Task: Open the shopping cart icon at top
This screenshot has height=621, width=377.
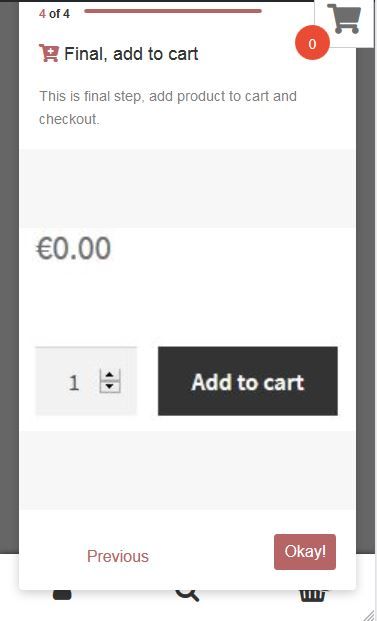Action: coord(344,19)
